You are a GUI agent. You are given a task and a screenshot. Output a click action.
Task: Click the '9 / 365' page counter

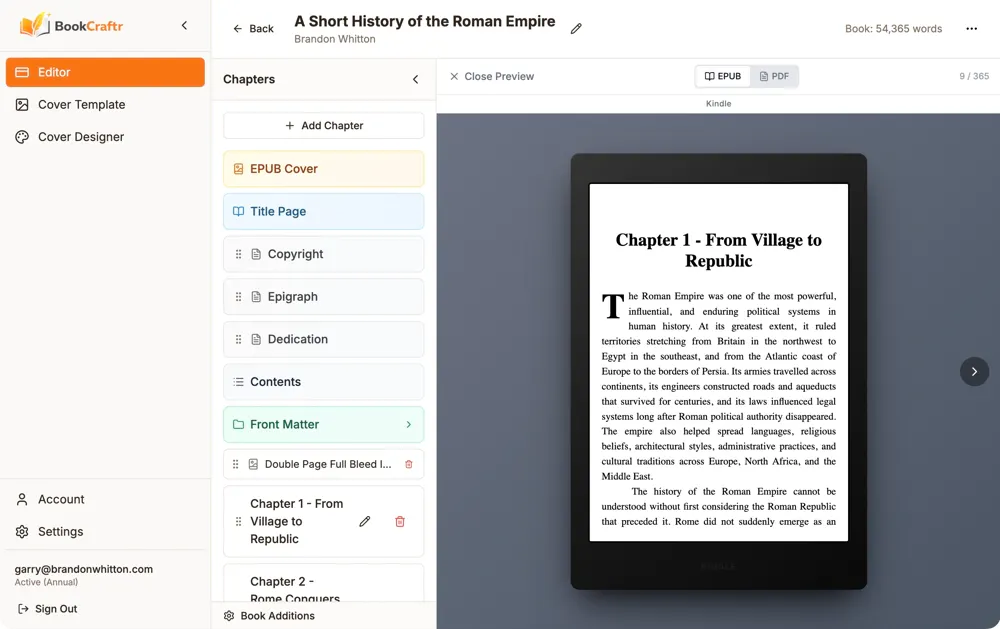click(974, 76)
